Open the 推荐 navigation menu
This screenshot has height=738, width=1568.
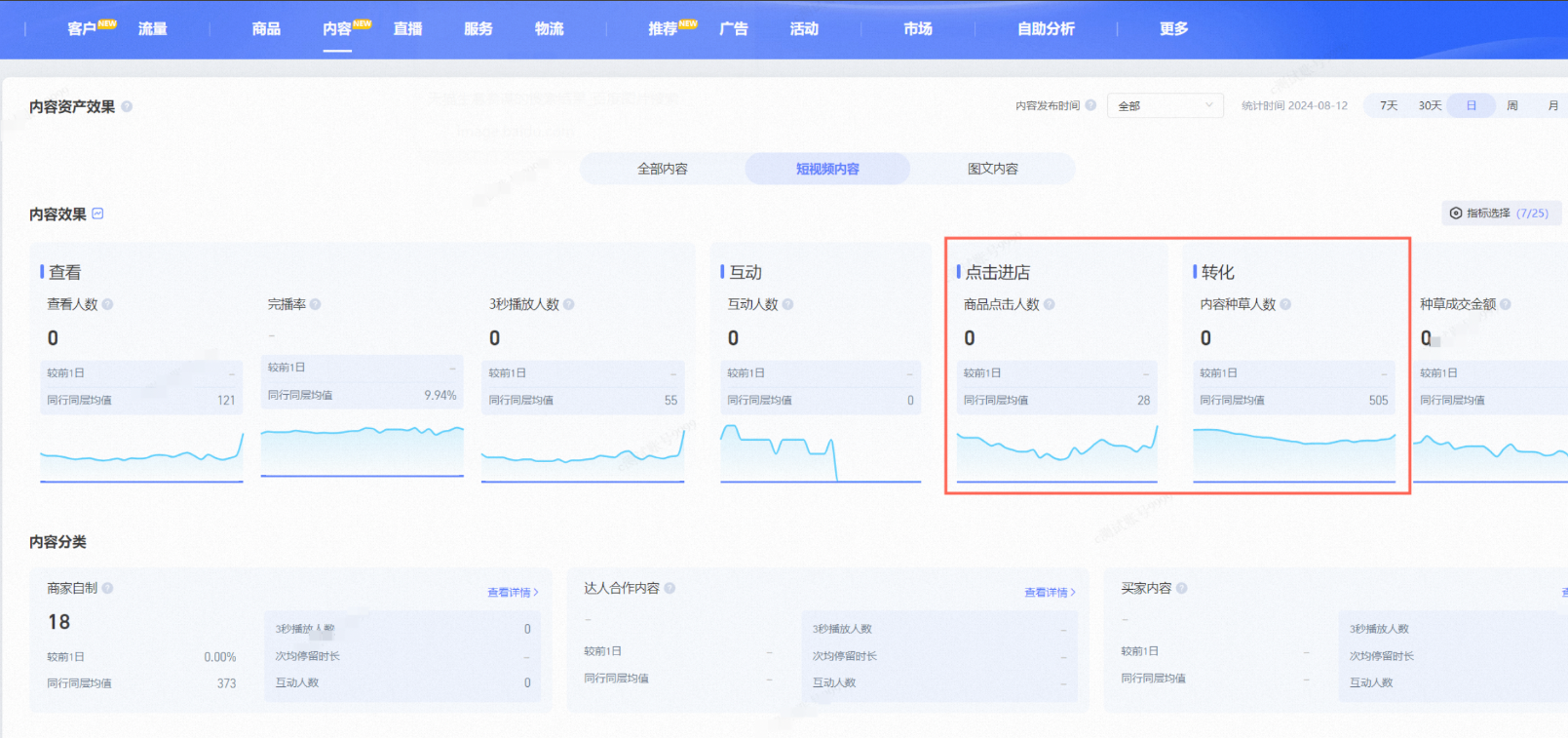[663, 29]
